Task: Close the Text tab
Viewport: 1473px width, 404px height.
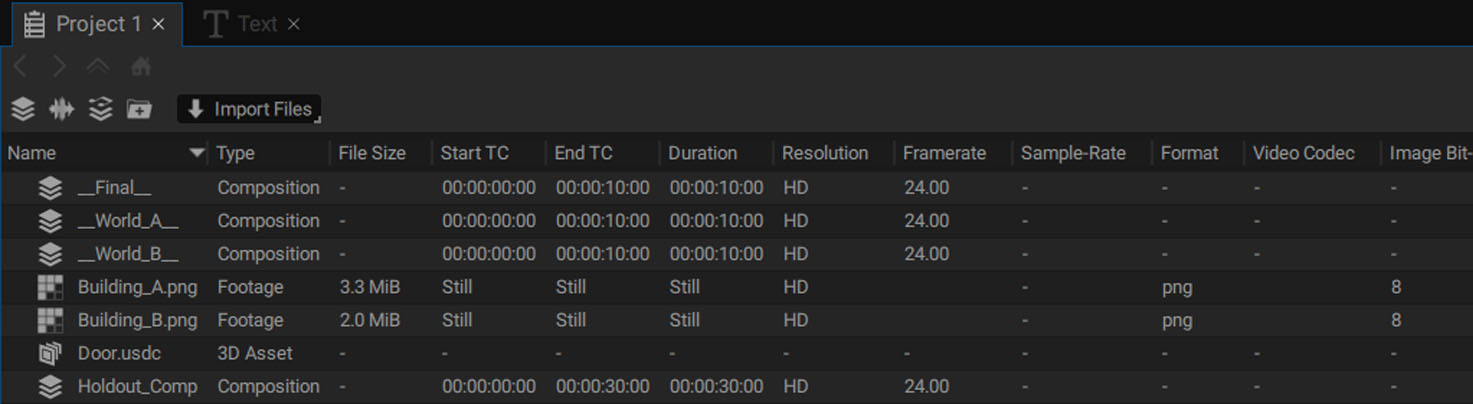Action: click(x=294, y=24)
